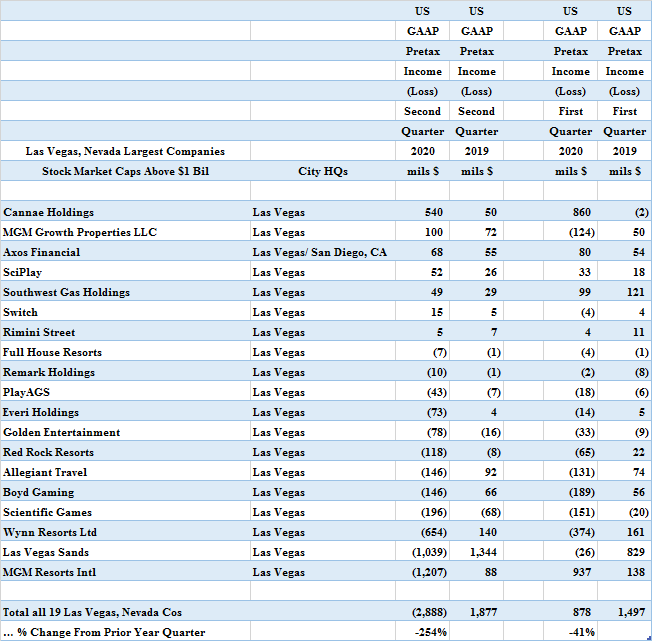Click the PlayAGS company name

pos(26,392)
